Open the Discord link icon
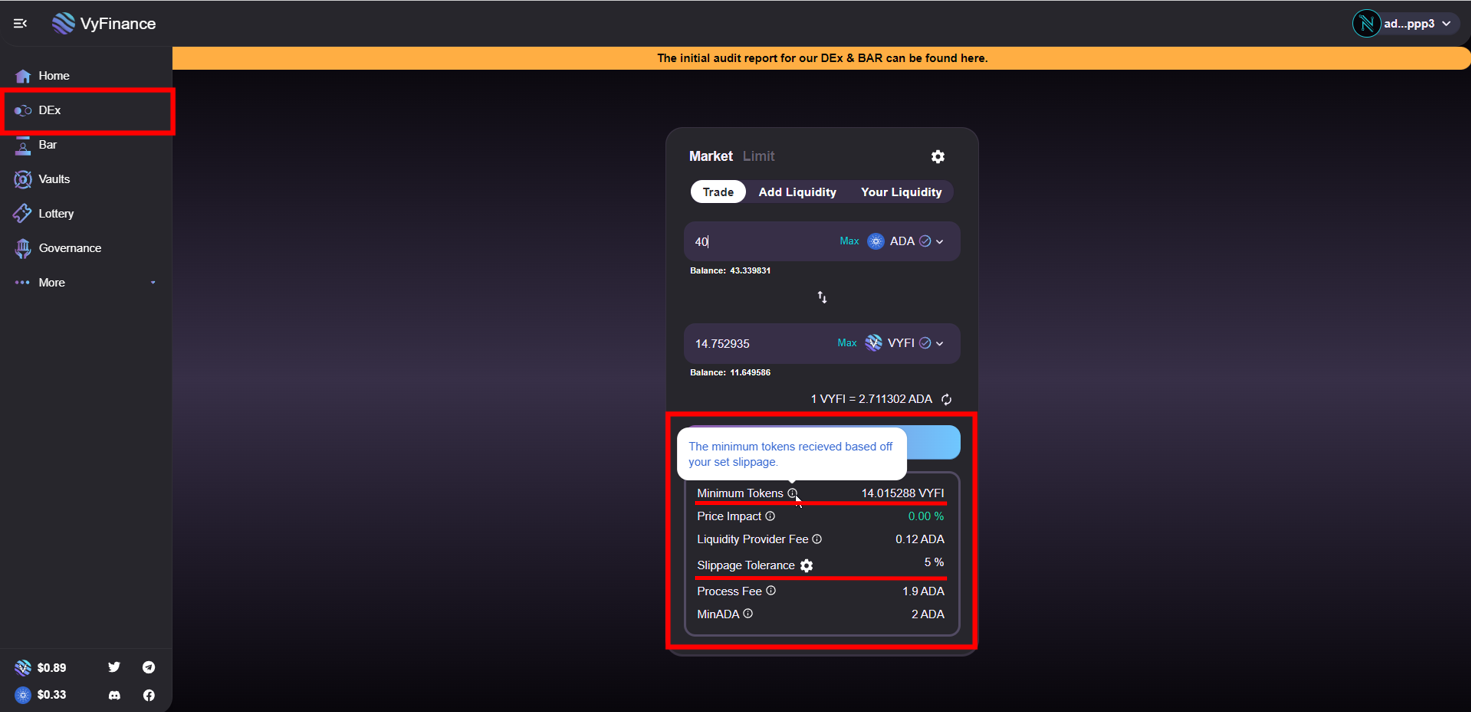This screenshot has height=712, width=1471. [x=114, y=695]
